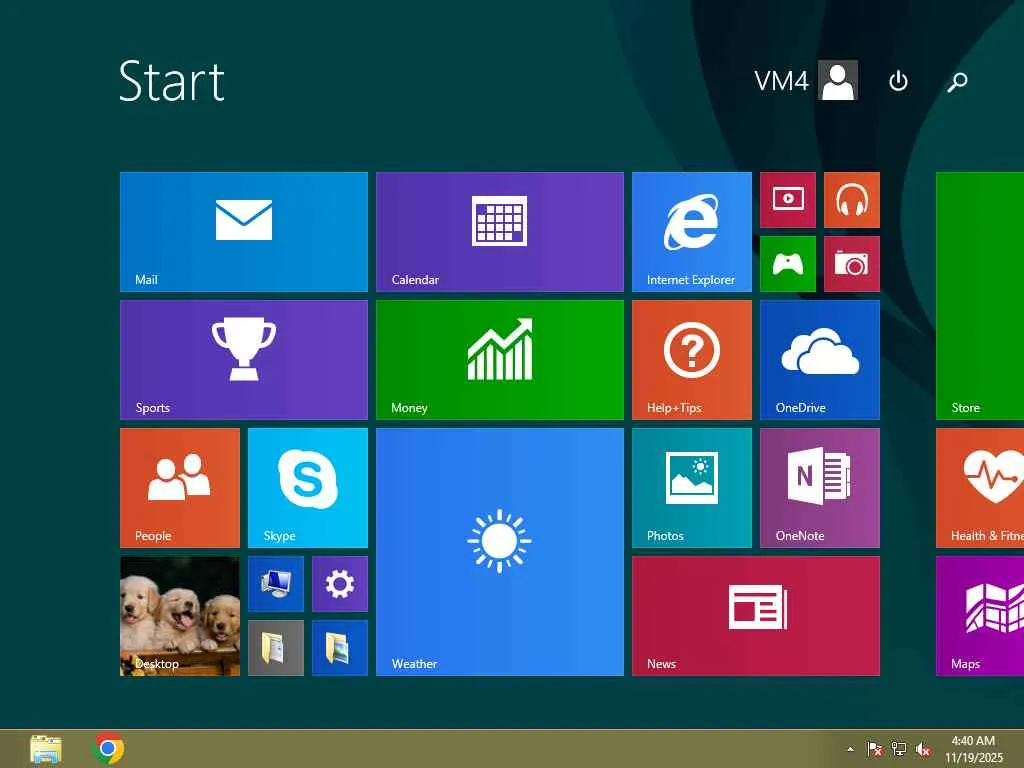The image size is (1024, 768).
Task: Open the Money tile
Action: click(x=500, y=360)
